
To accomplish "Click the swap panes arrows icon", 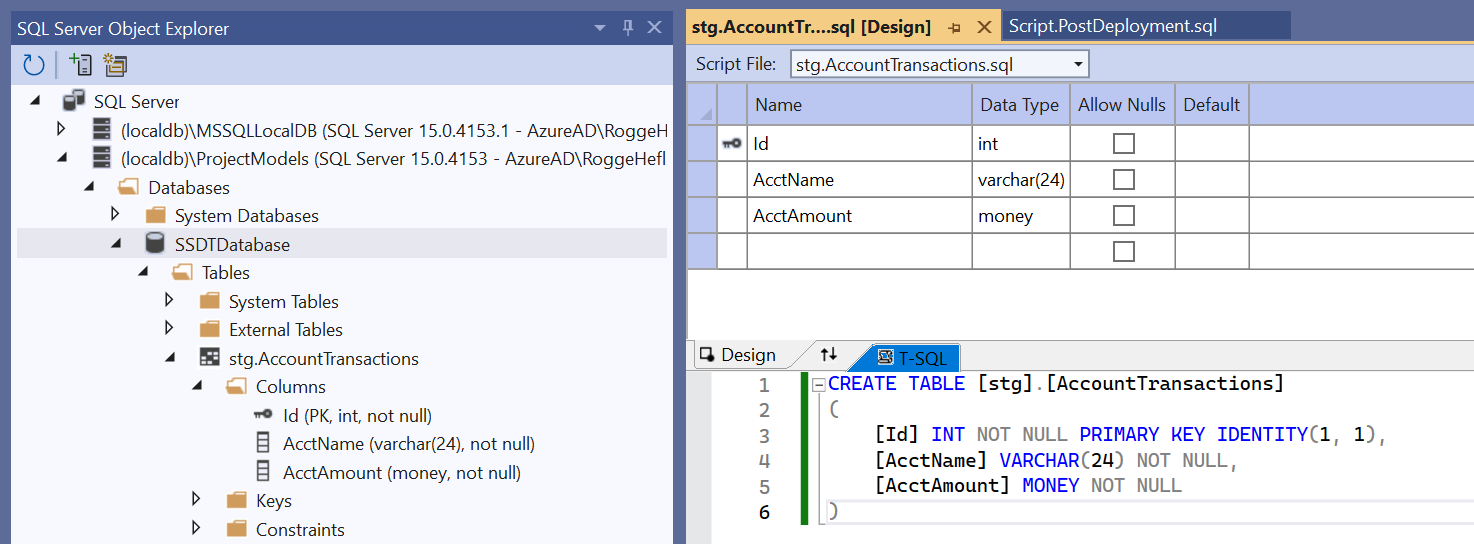I will pos(828,355).
